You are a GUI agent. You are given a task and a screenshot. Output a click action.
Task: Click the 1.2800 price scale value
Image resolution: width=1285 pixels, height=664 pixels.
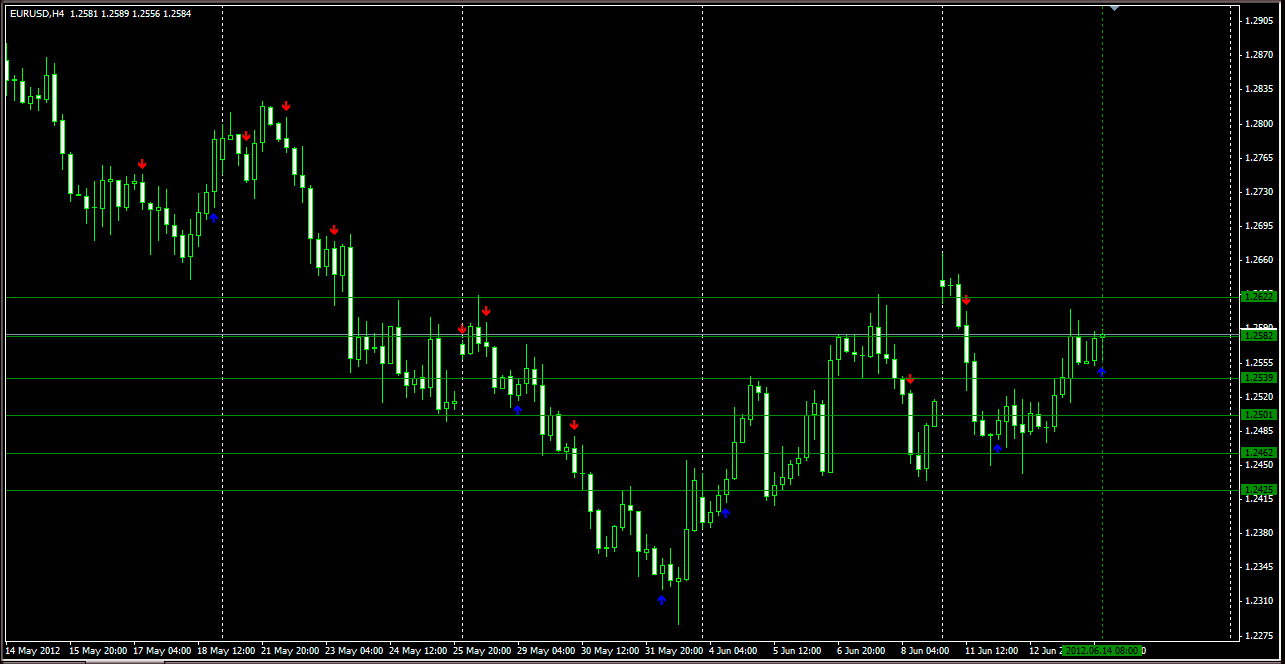pos(1259,123)
